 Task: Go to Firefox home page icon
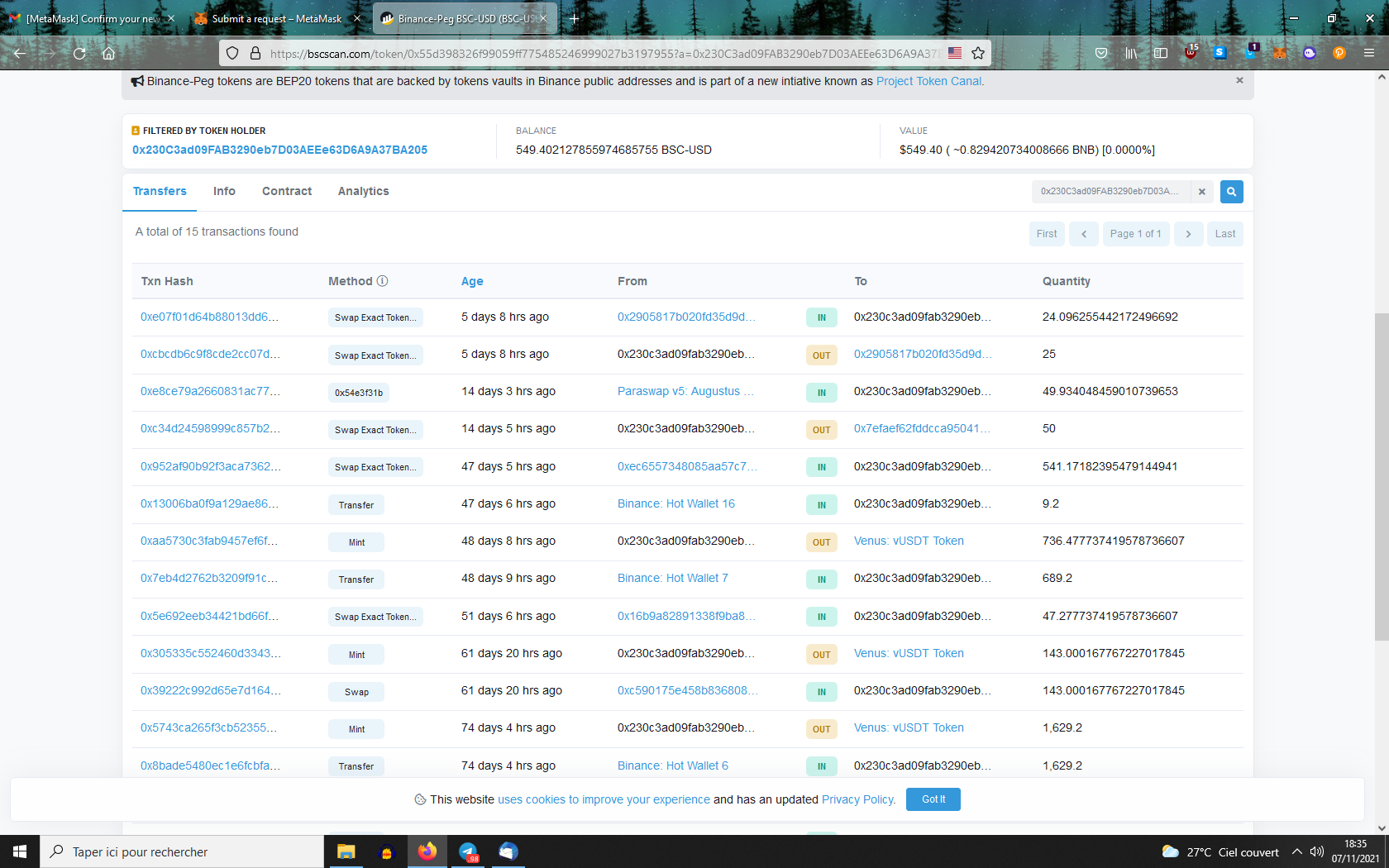coord(108,53)
